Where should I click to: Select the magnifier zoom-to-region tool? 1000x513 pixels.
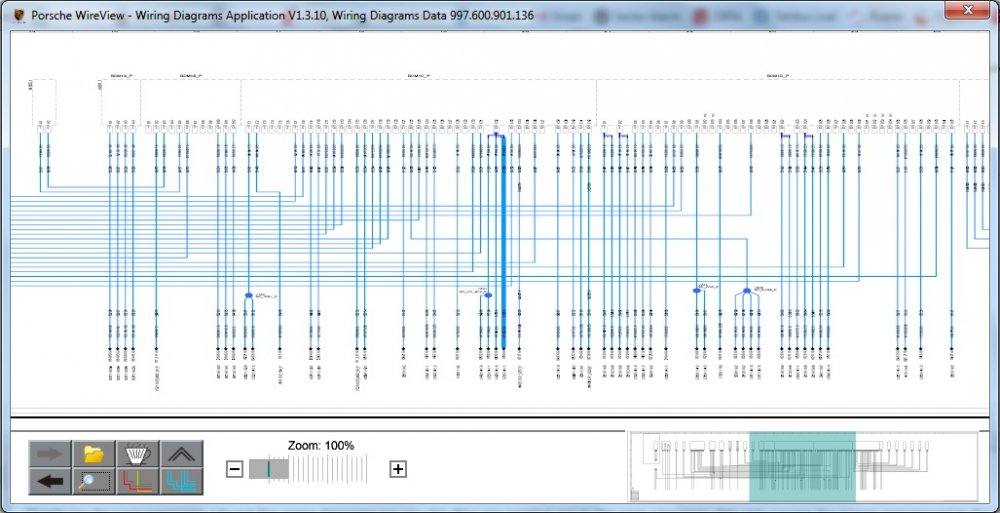point(94,481)
